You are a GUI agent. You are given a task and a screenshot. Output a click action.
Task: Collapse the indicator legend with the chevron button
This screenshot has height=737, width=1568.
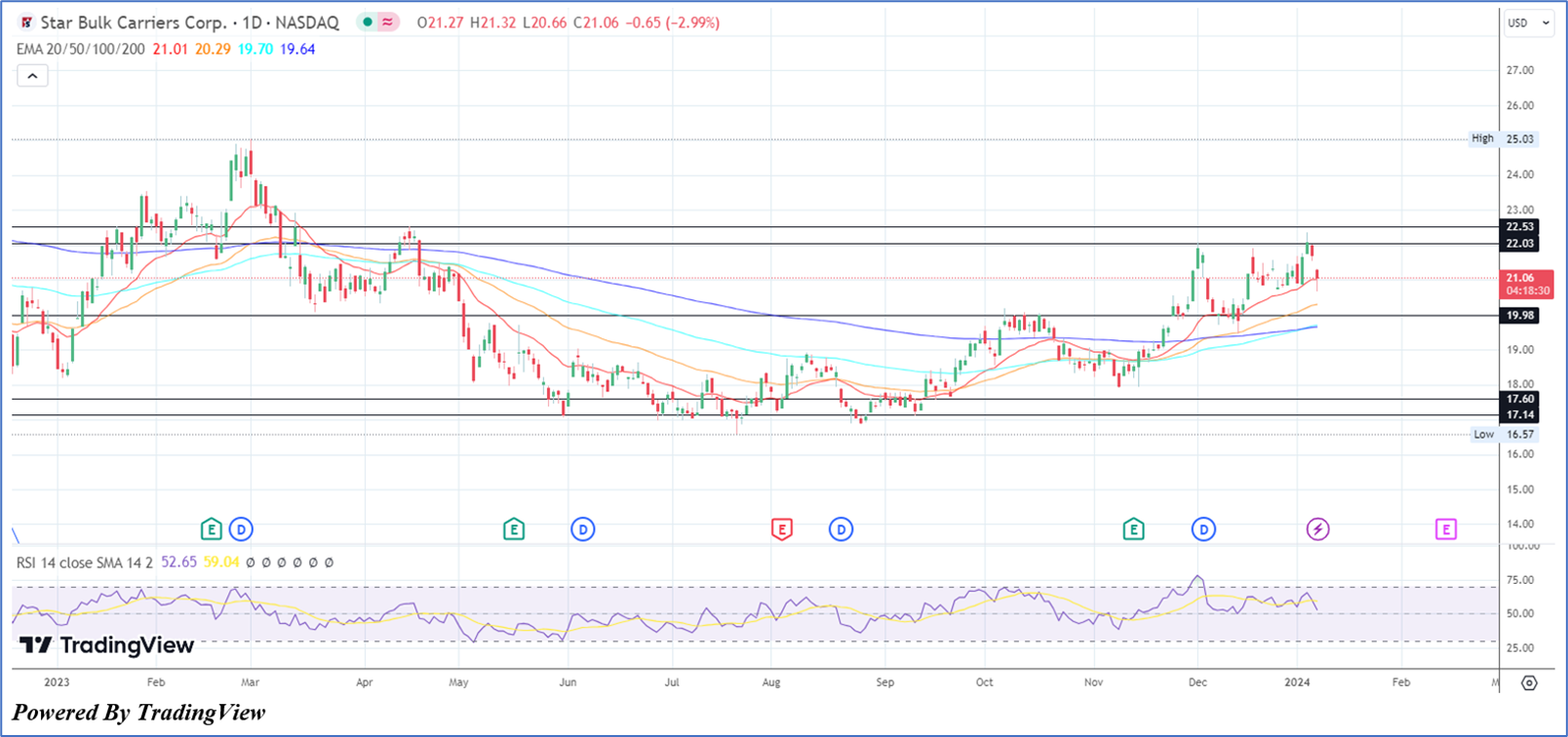tap(32, 75)
